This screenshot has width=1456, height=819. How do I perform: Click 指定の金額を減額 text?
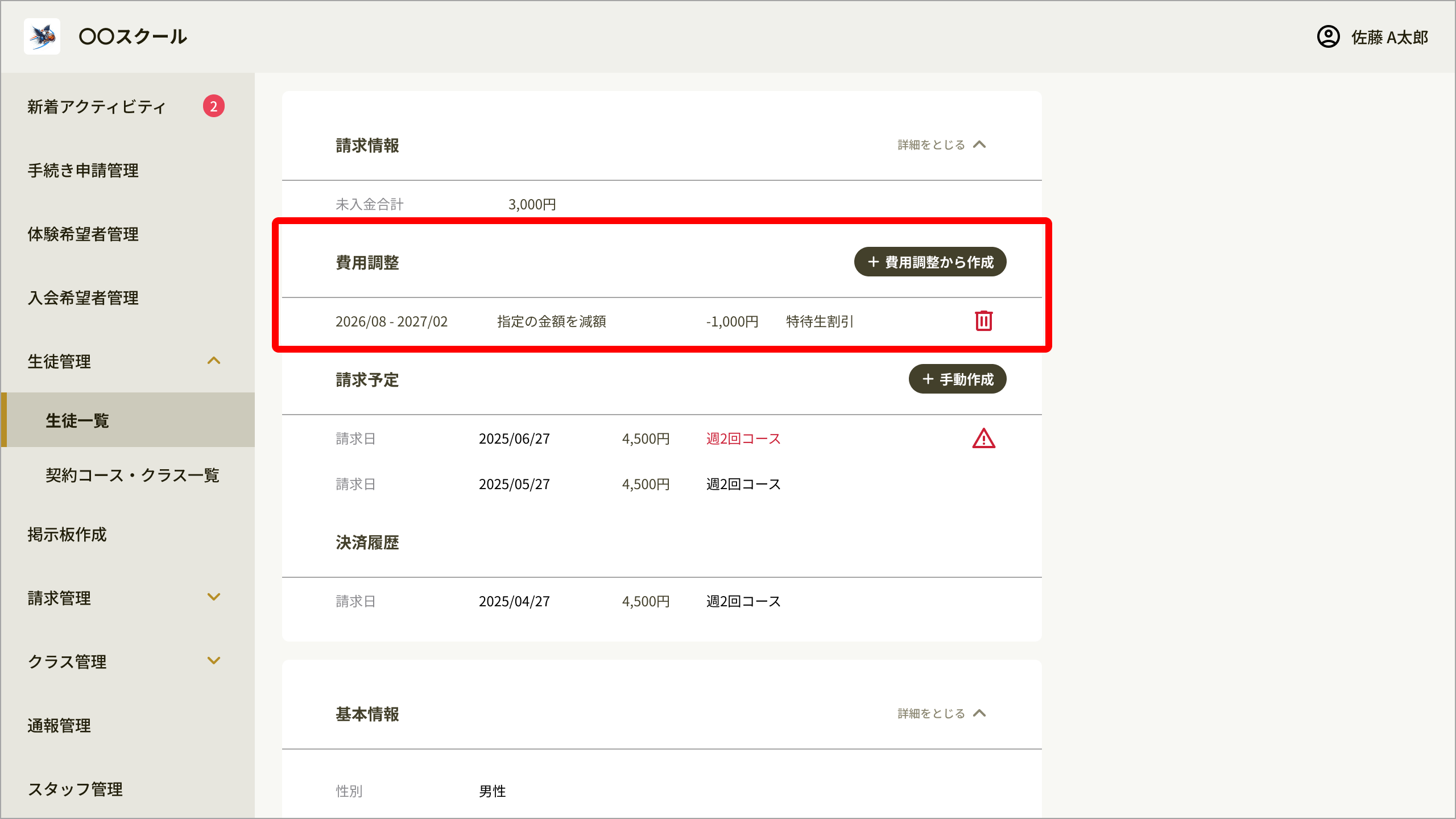551,321
